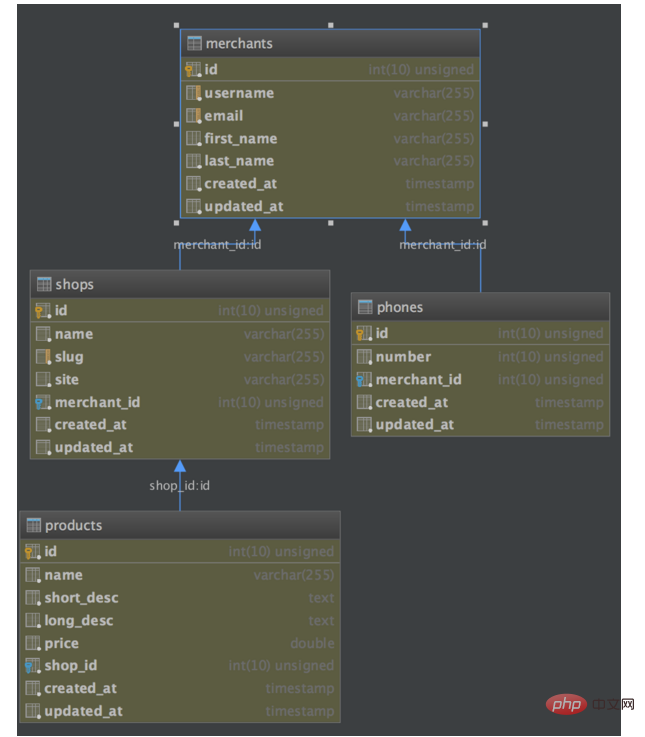The height and width of the screenshot is (737, 645).
Task: Click the column icon beside price
Action: (x=33, y=643)
